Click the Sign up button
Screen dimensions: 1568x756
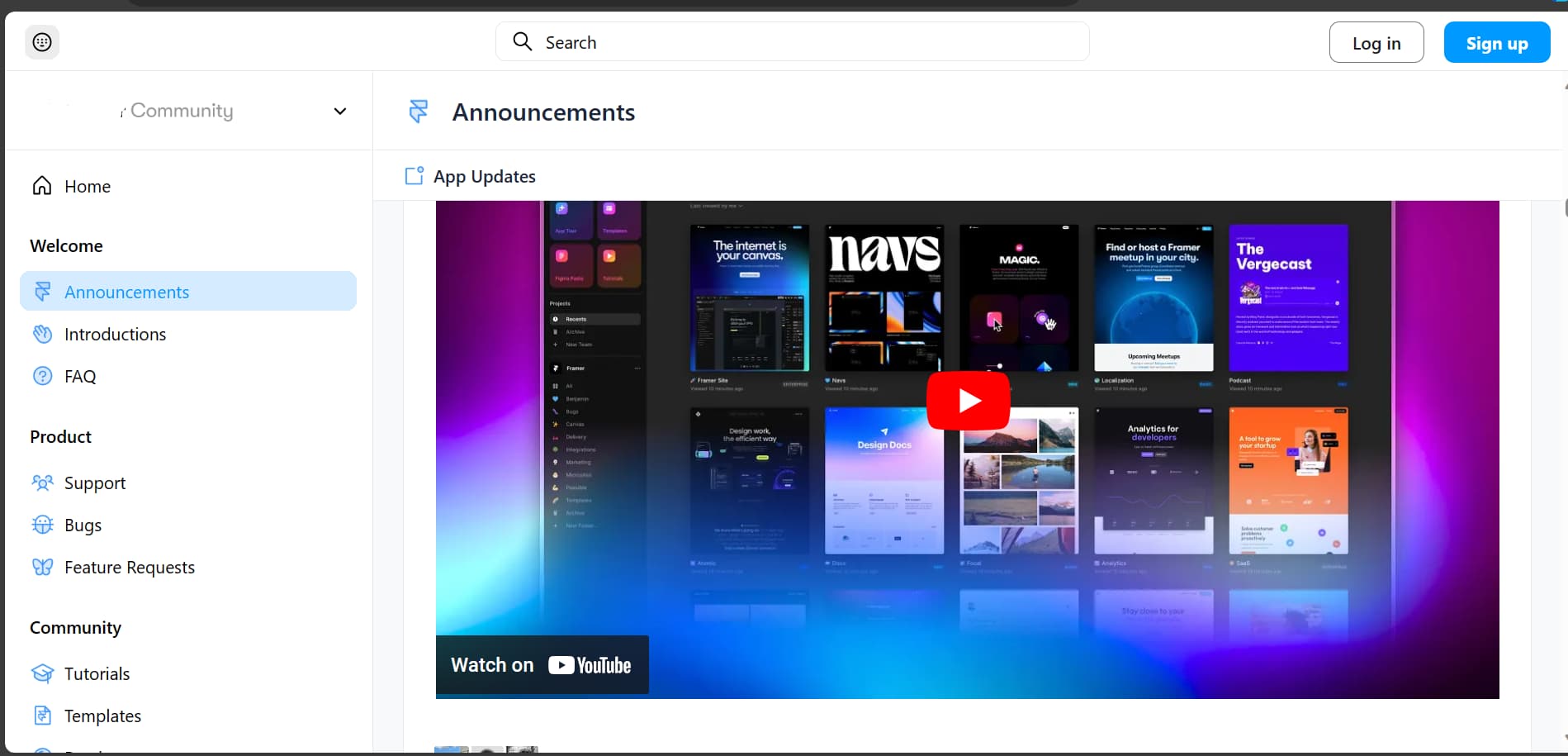[x=1496, y=42]
